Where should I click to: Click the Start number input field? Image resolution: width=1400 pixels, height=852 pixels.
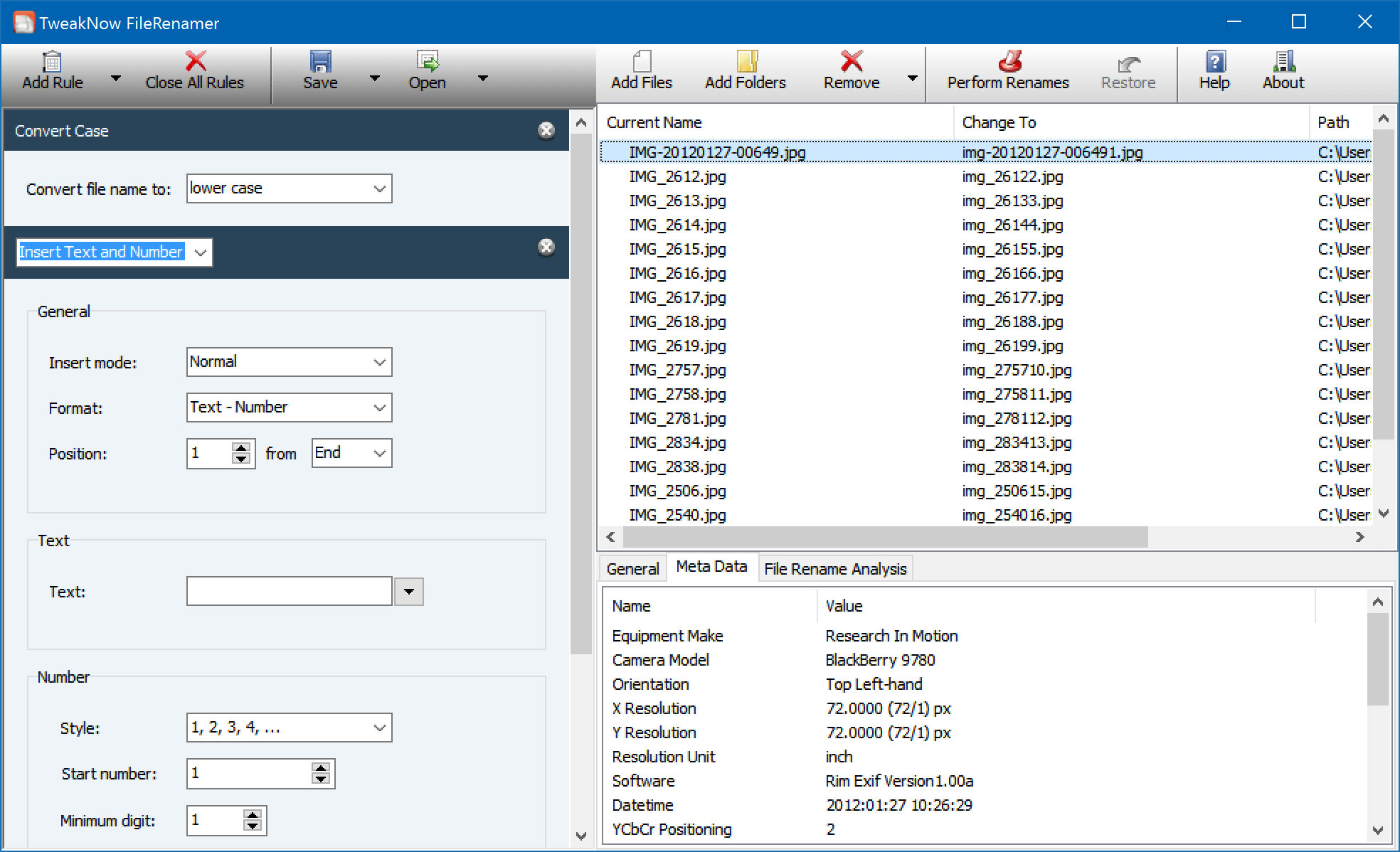click(x=249, y=774)
